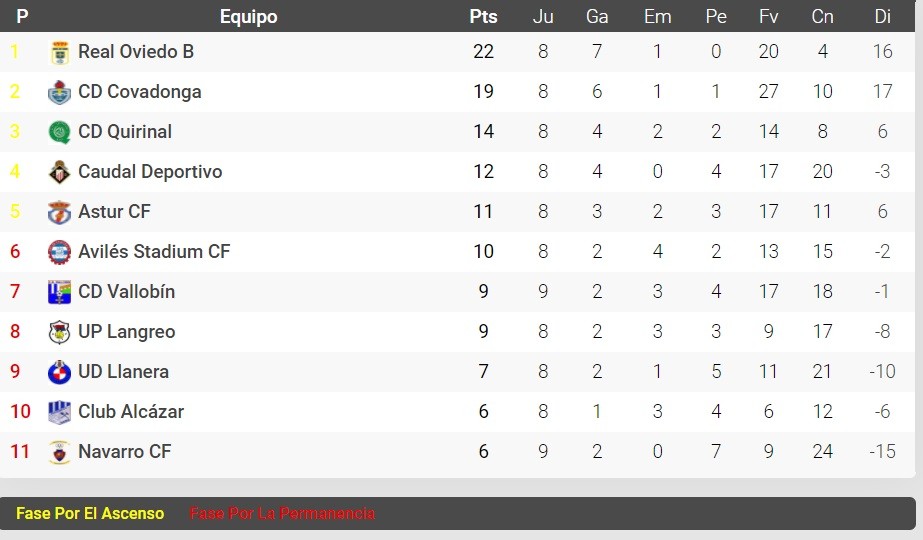Click the UD Llanera blue crest
Screen dimensions: 923x540
pos(59,373)
